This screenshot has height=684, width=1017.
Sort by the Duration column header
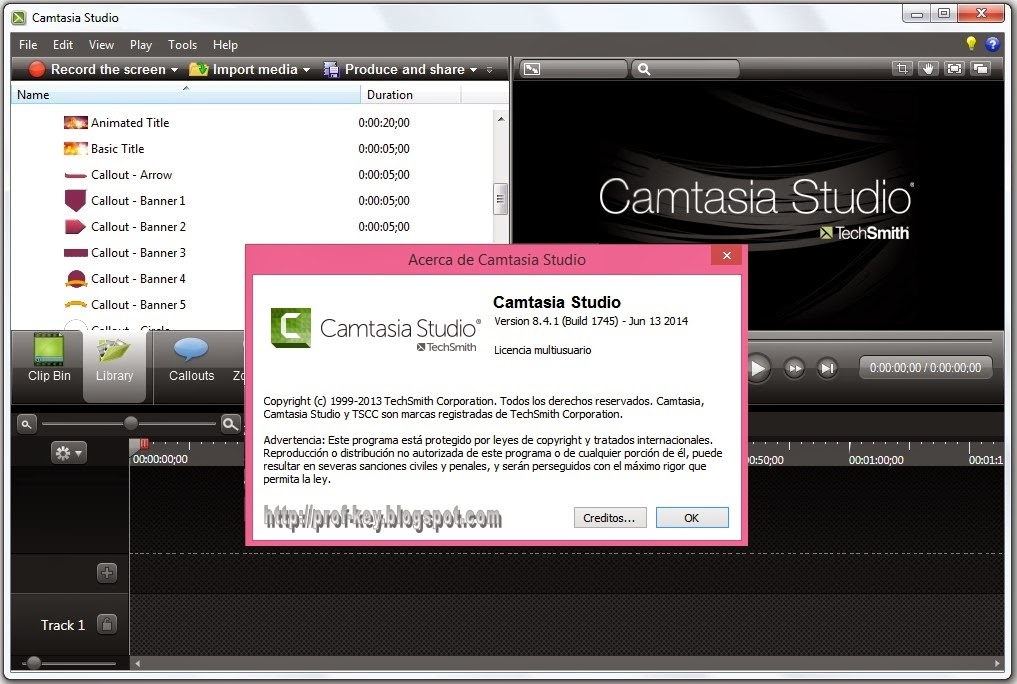[411, 95]
